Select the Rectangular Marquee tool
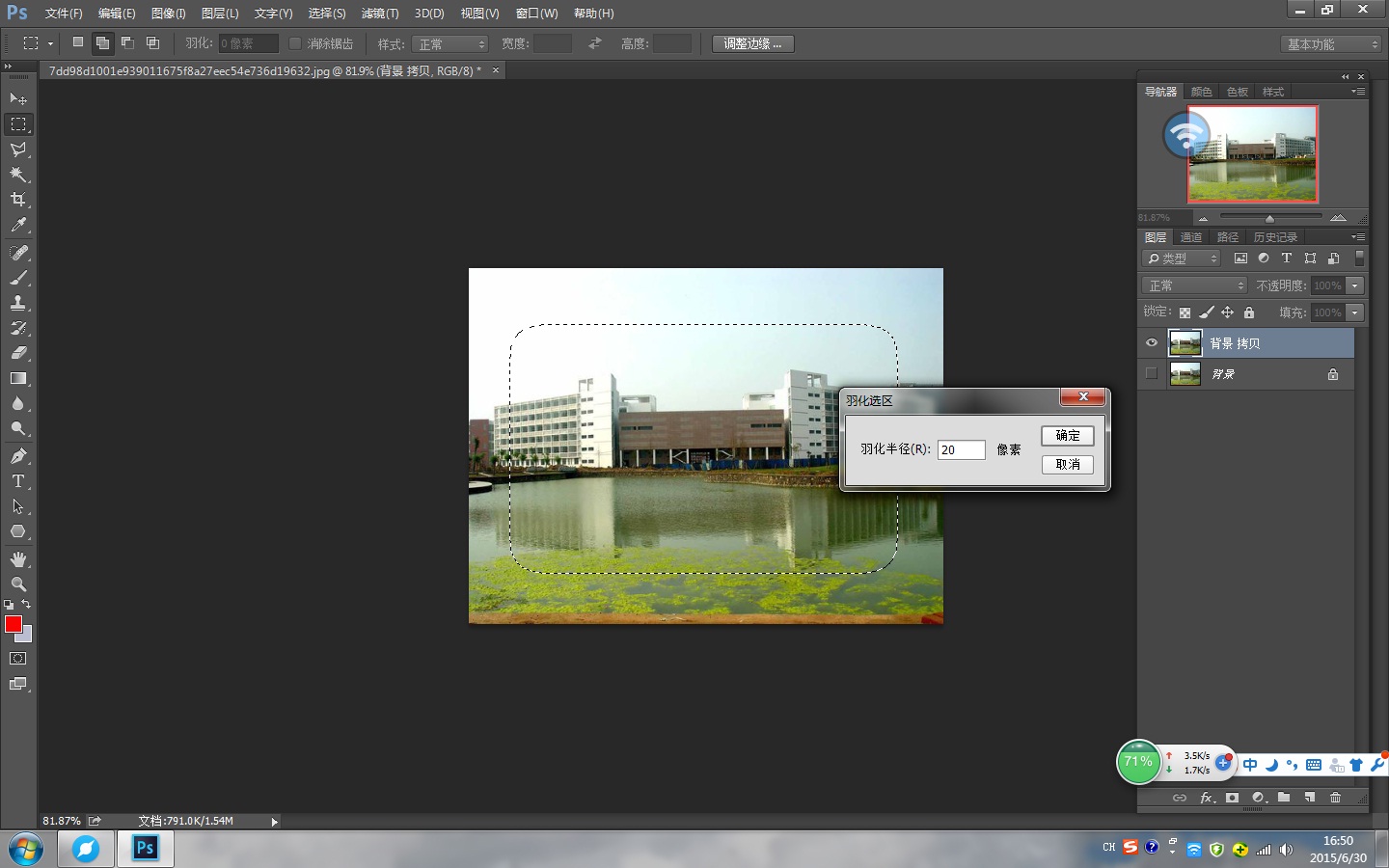The image size is (1389, 868). coord(18,124)
